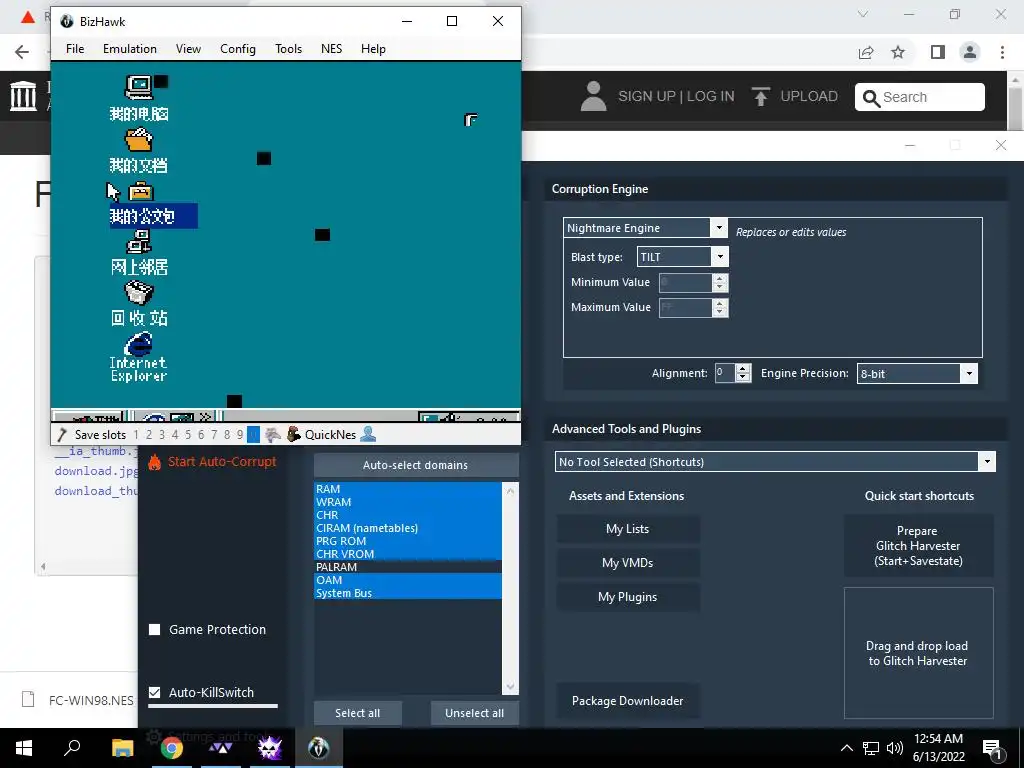Screen dimensions: 1024x768
Task: Open the Emulation menu in BizHawk
Action: (129, 49)
